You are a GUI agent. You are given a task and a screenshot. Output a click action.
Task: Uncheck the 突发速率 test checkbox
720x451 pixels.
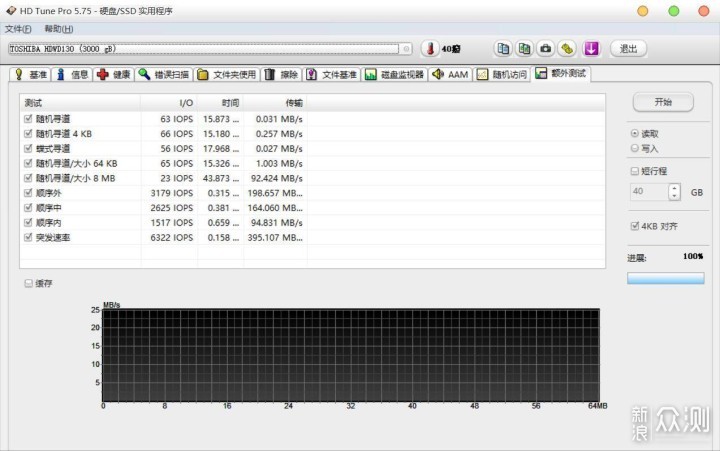(x=28, y=237)
